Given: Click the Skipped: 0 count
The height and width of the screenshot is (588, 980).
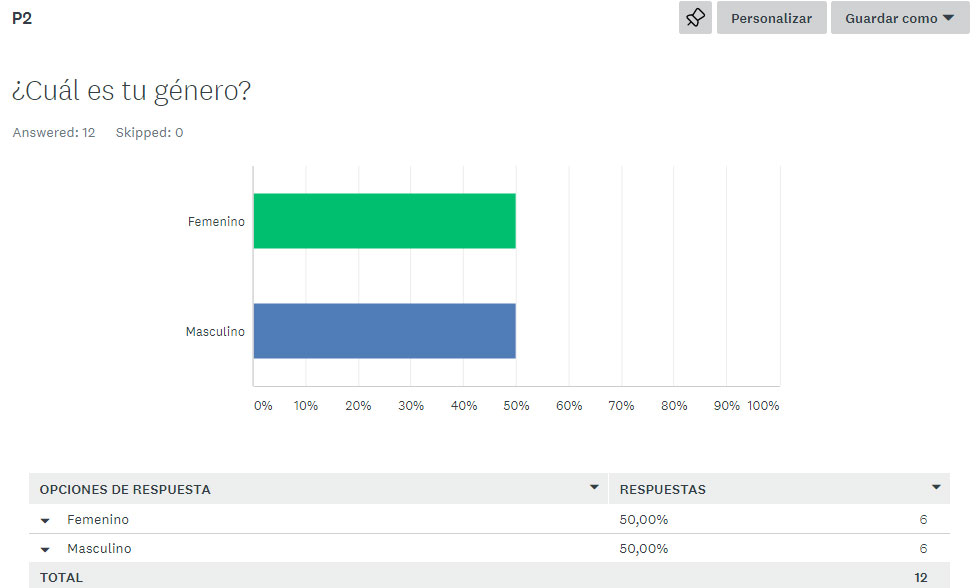Looking at the screenshot, I should click(149, 132).
